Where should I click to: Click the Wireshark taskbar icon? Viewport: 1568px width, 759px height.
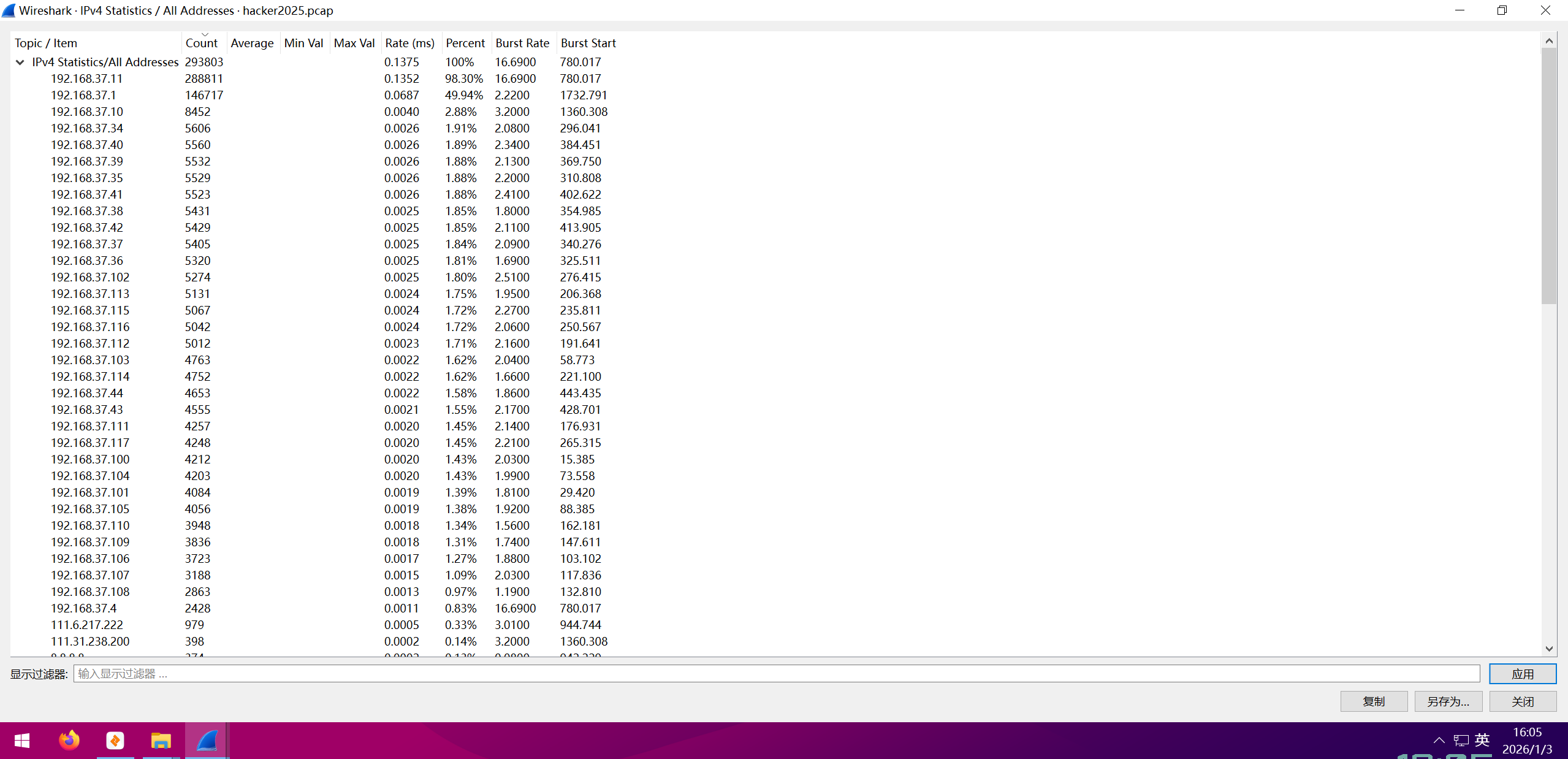[207, 741]
